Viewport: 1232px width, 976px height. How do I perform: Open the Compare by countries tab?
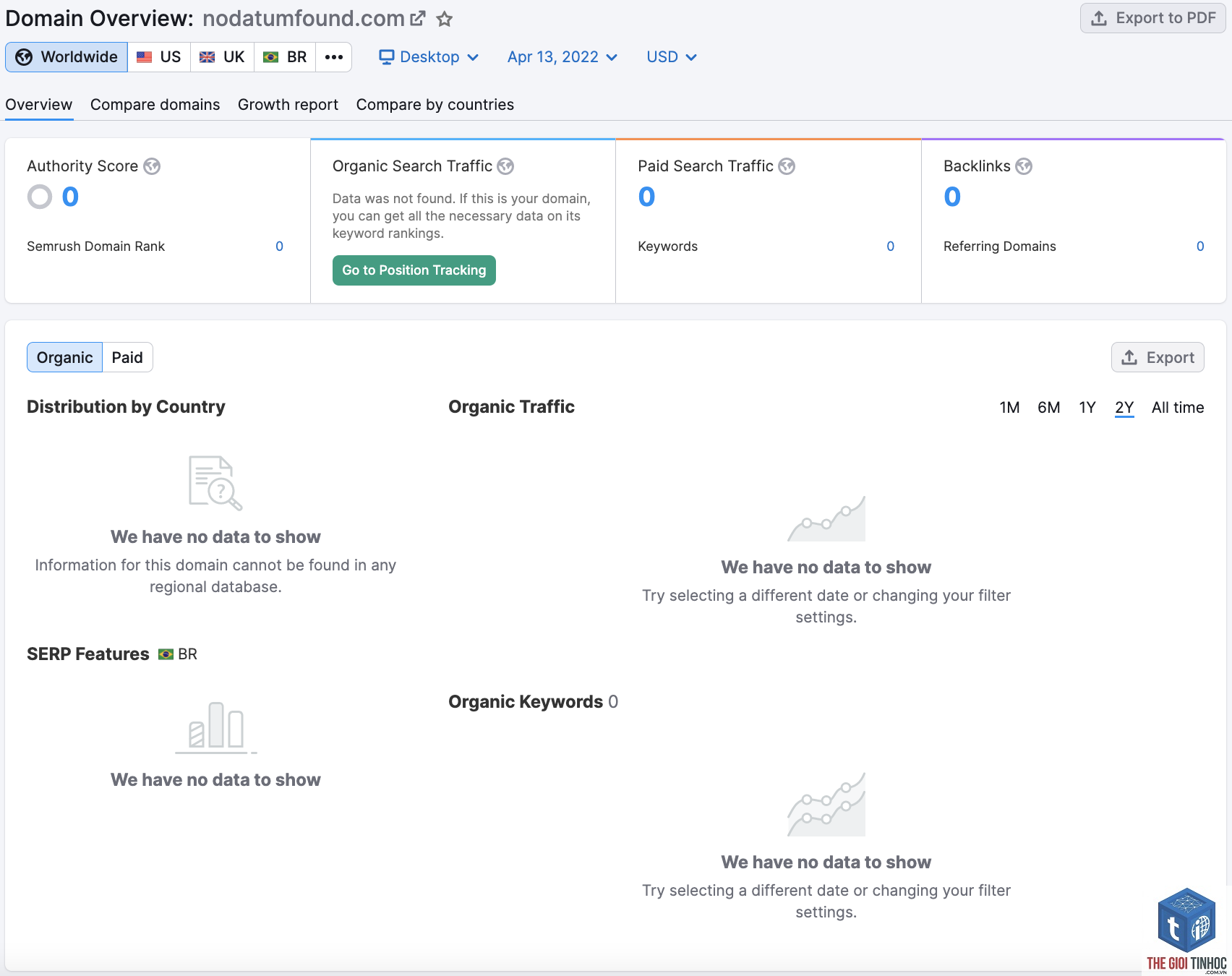435,105
